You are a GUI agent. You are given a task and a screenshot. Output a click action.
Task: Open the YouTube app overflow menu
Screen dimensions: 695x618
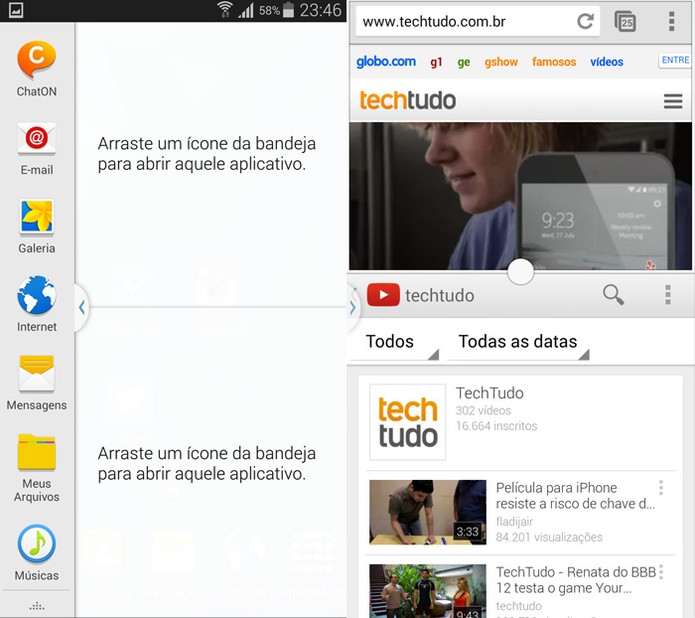tap(668, 295)
